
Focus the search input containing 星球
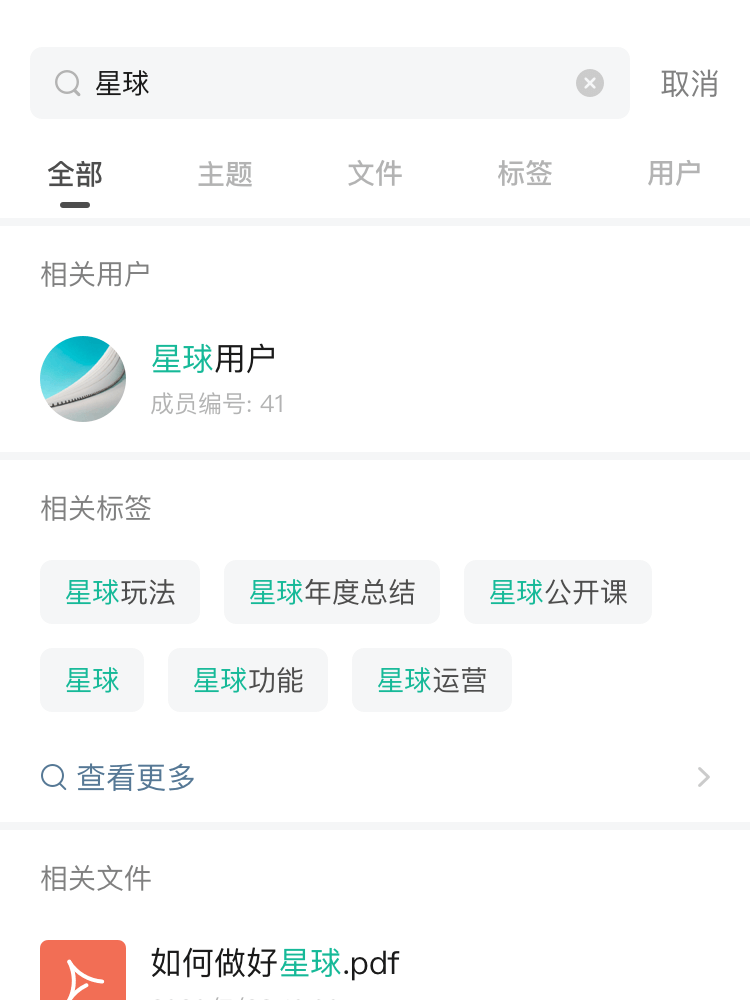click(x=330, y=83)
